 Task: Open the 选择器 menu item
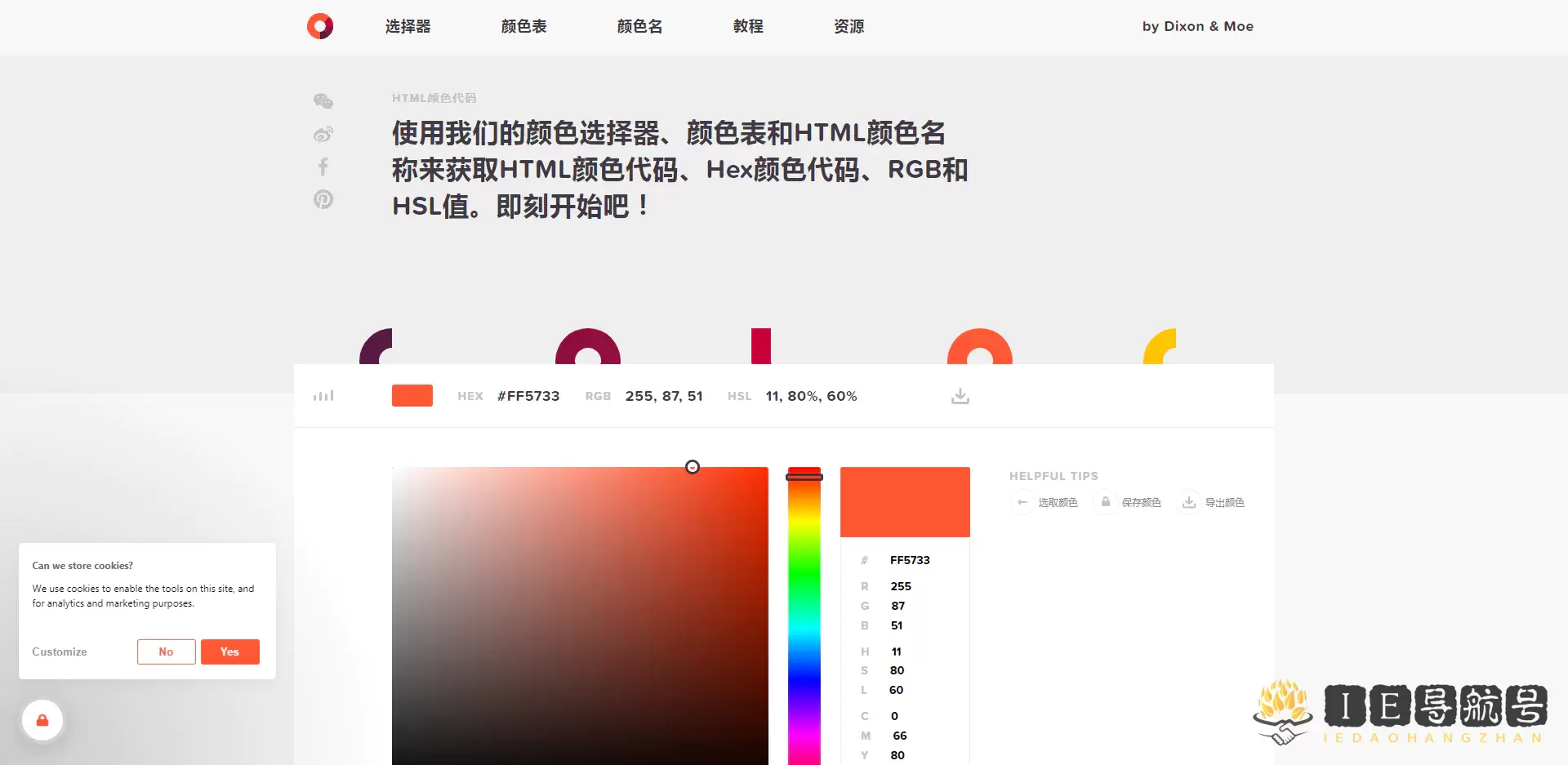407,26
